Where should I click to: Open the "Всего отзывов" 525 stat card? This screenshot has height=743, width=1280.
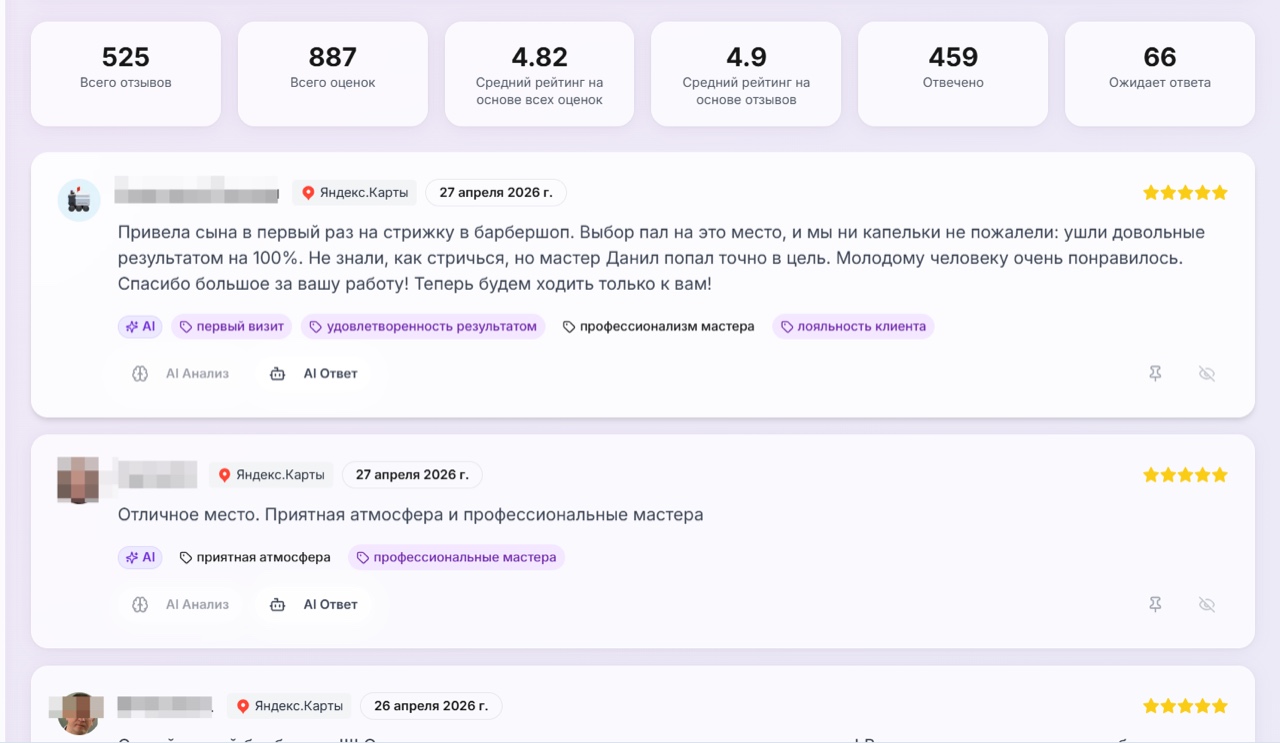click(x=126, y=74)
